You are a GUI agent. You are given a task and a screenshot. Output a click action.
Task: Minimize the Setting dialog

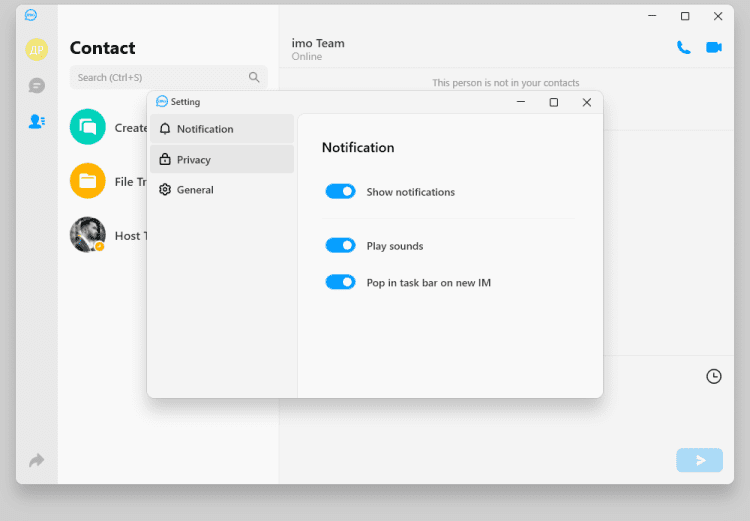(x=521, y=102)
